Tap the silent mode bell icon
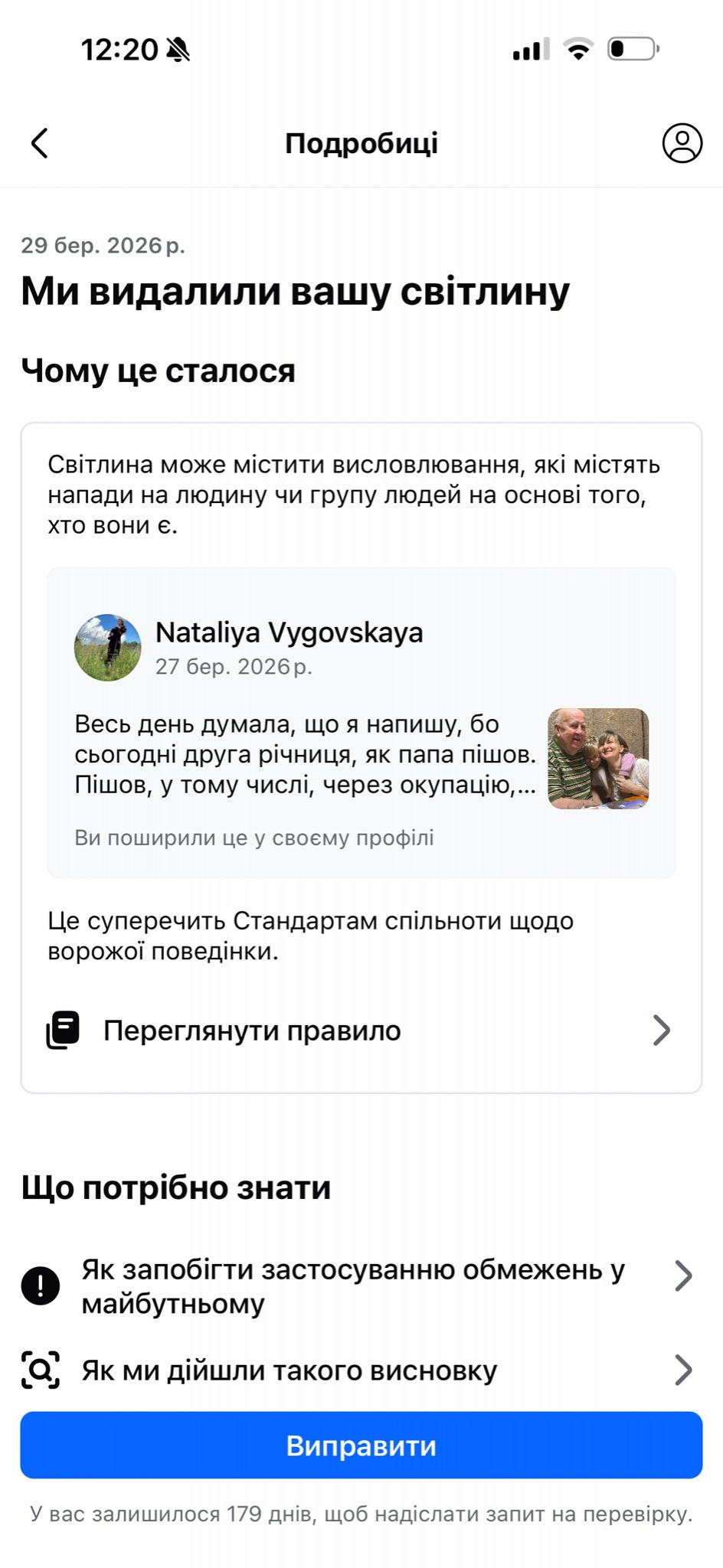Viewport: 723px width, 1568px height. coord(178,50)
